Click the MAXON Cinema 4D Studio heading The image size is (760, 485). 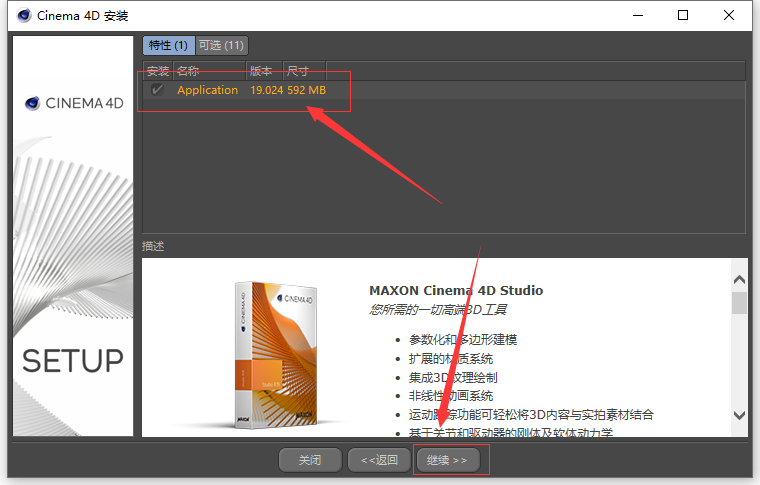click(456, 290)
